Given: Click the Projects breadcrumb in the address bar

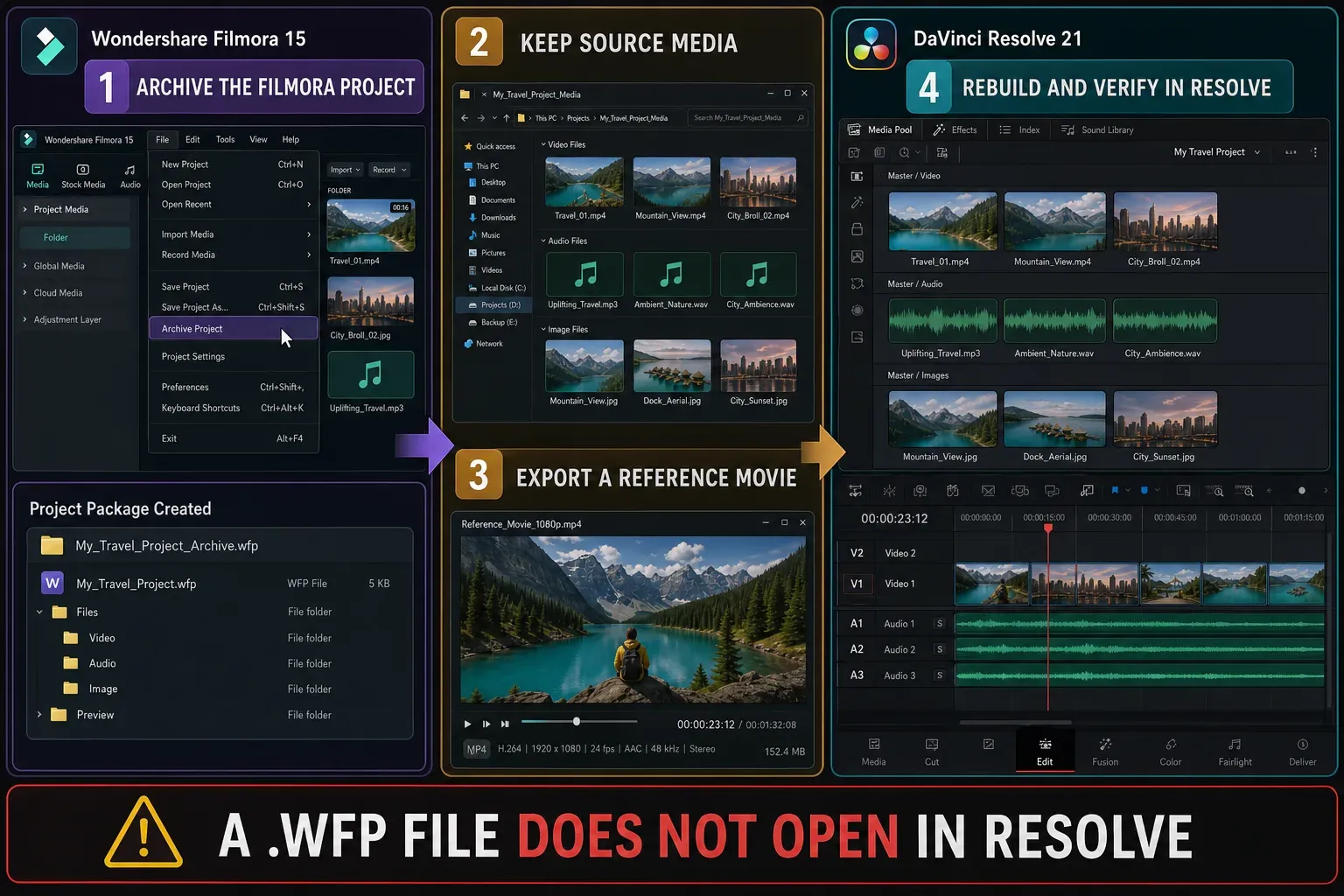Looking at the screenshot, I should pos(577,118).
